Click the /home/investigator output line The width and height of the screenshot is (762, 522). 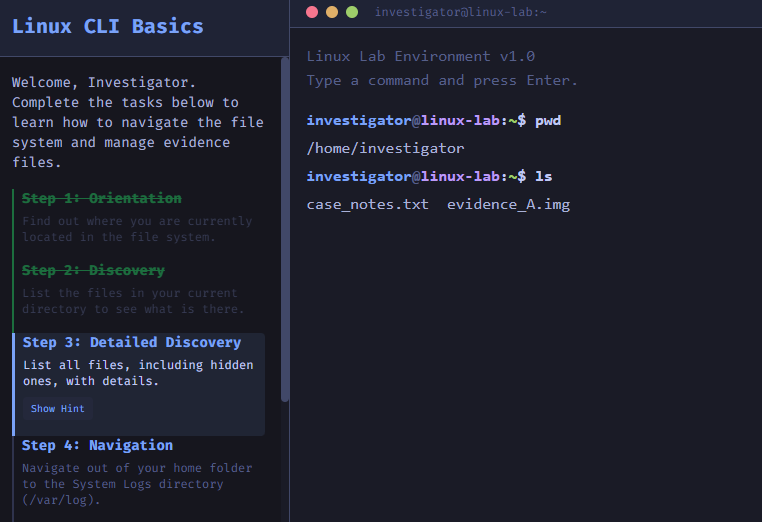tap(385, 148)
